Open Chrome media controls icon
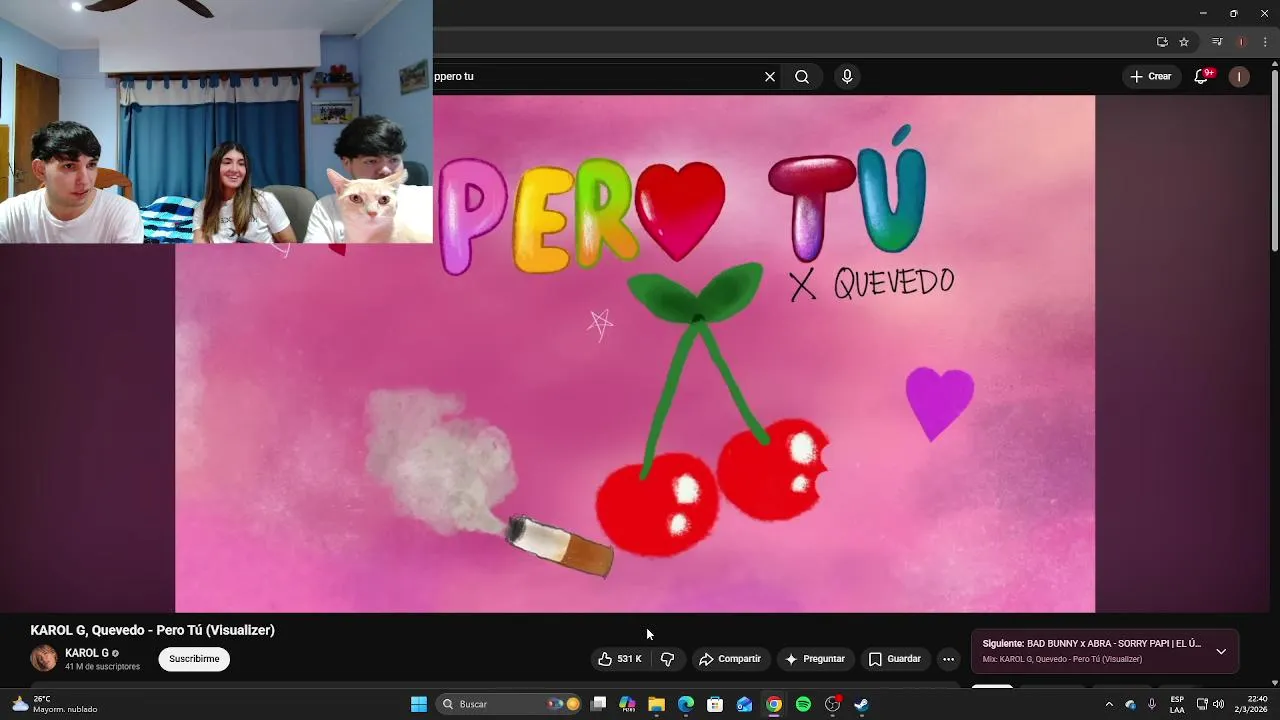 [x=1217, y=42]
